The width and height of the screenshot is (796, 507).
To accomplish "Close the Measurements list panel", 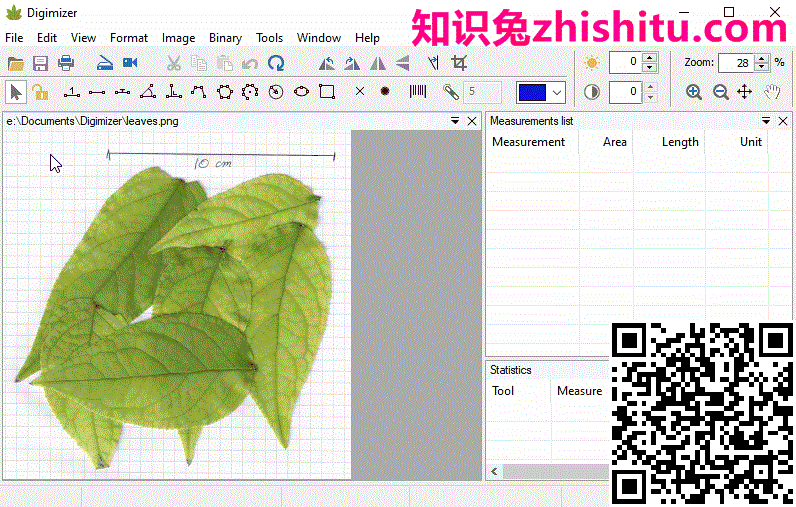I will (x=783, y=121).
